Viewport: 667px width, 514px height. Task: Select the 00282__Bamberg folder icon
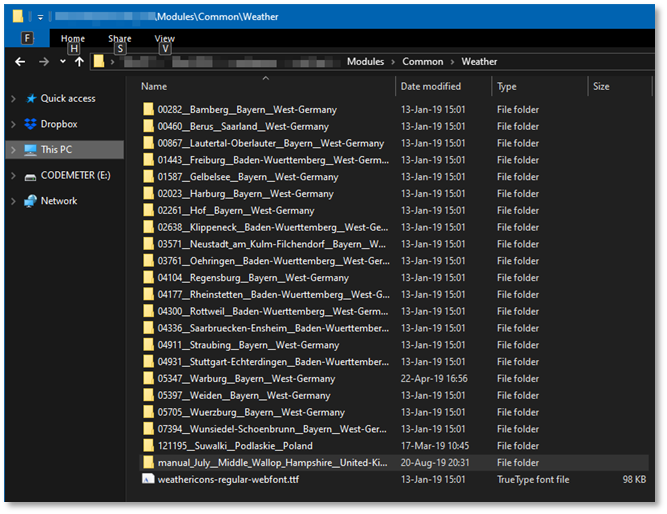click(x=148, y=110)
